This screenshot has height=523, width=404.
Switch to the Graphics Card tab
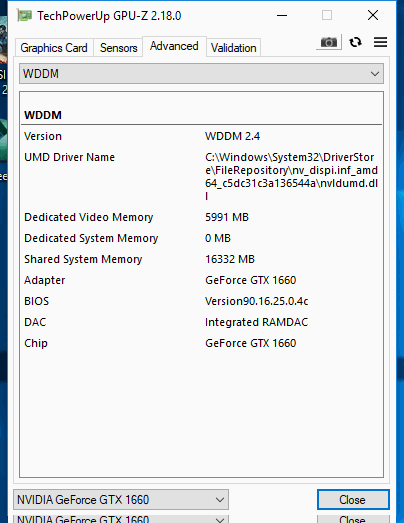point(54,48)
